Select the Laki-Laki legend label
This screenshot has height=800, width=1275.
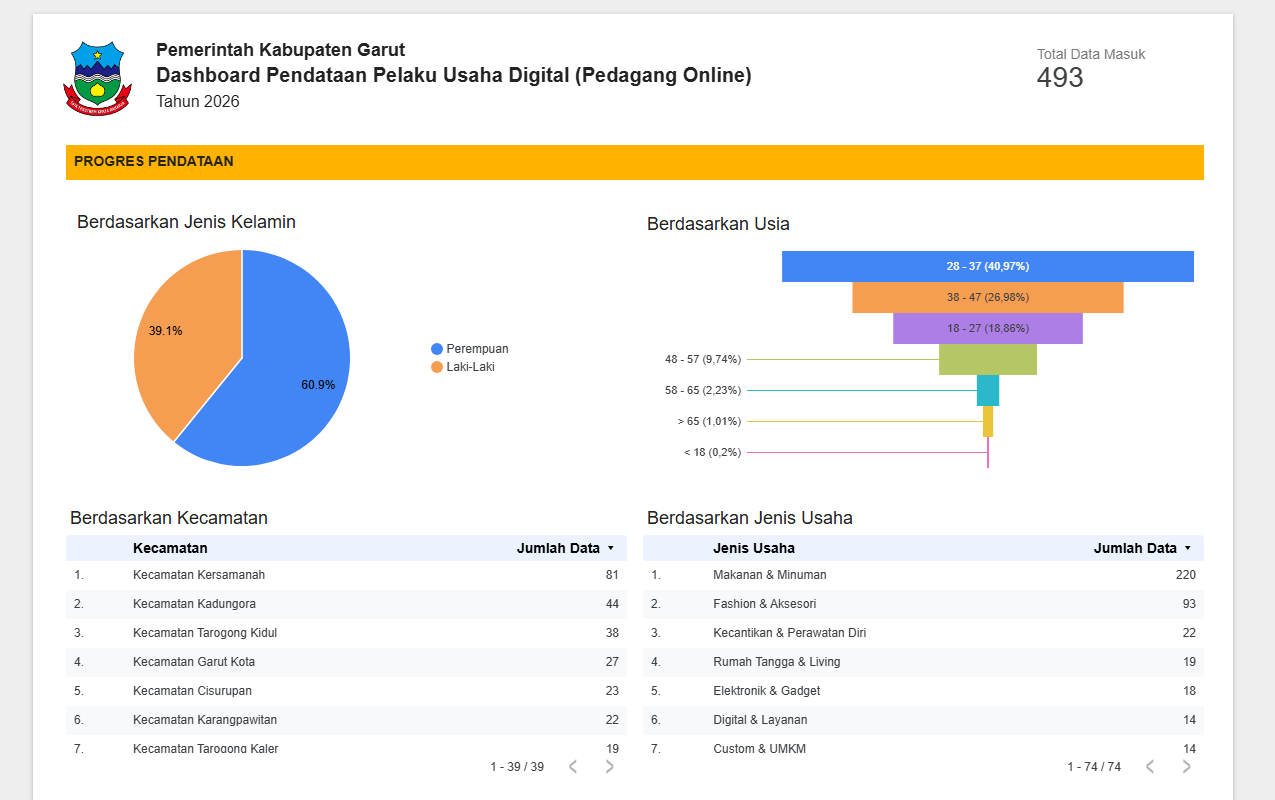pyautogui.click(x=470, y=367)
